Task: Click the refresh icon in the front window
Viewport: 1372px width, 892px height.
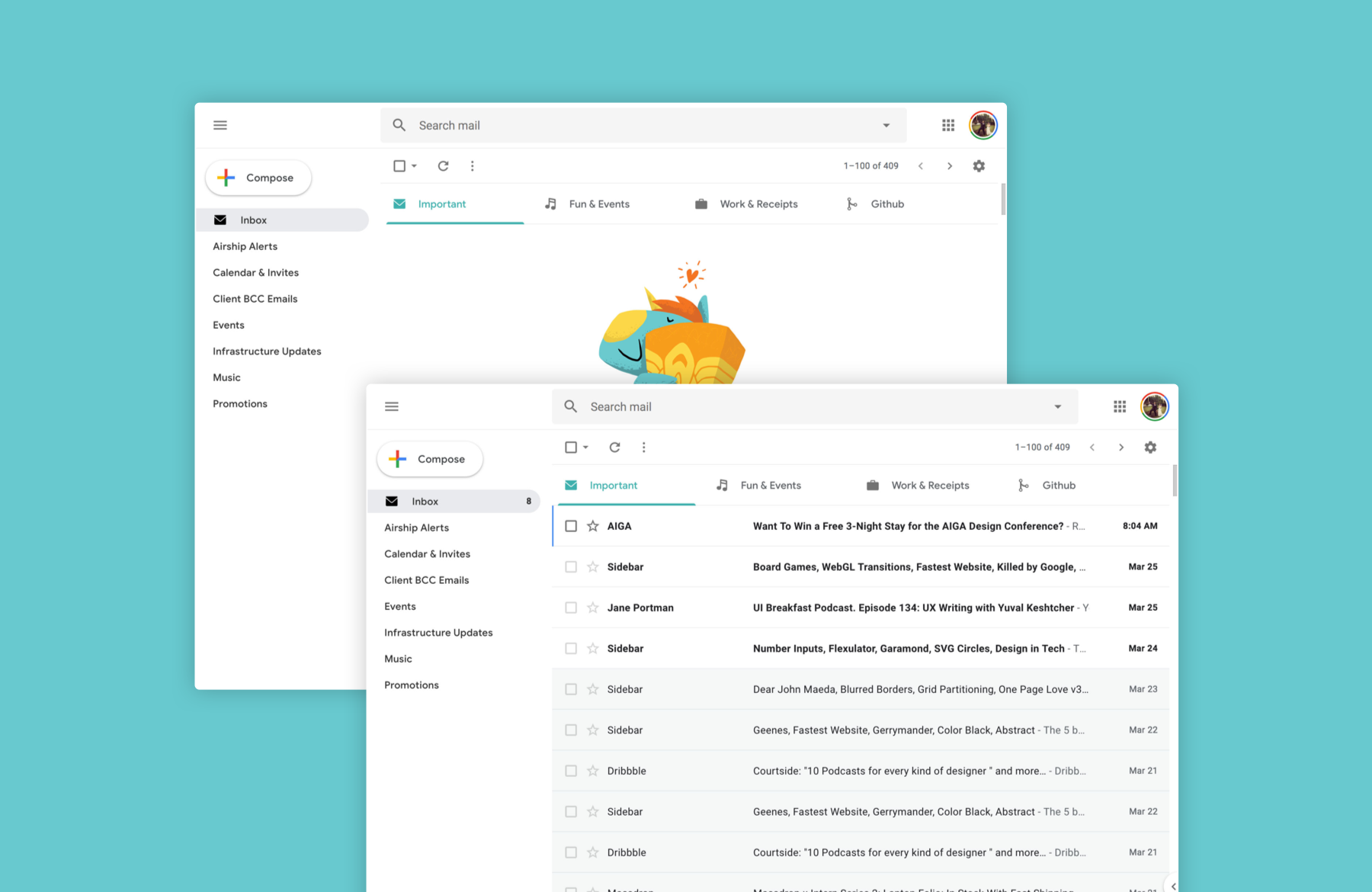Action: pyautogui.click(x=614, y=448)
